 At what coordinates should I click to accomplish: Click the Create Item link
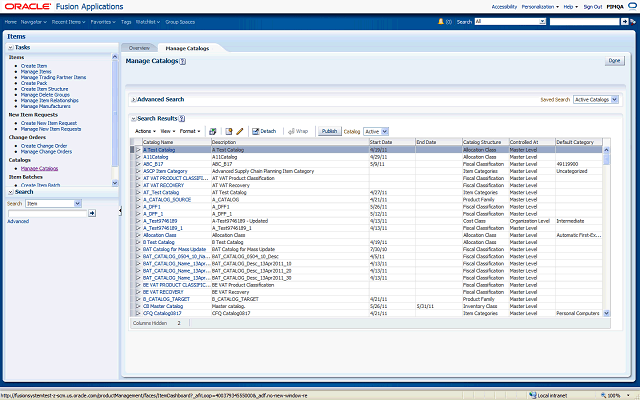point(32,64)
